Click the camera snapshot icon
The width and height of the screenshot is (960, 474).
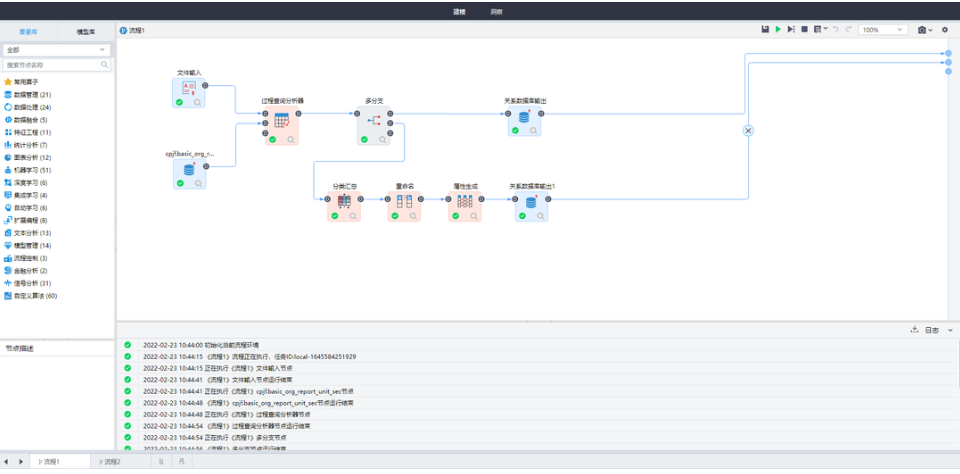922,30
